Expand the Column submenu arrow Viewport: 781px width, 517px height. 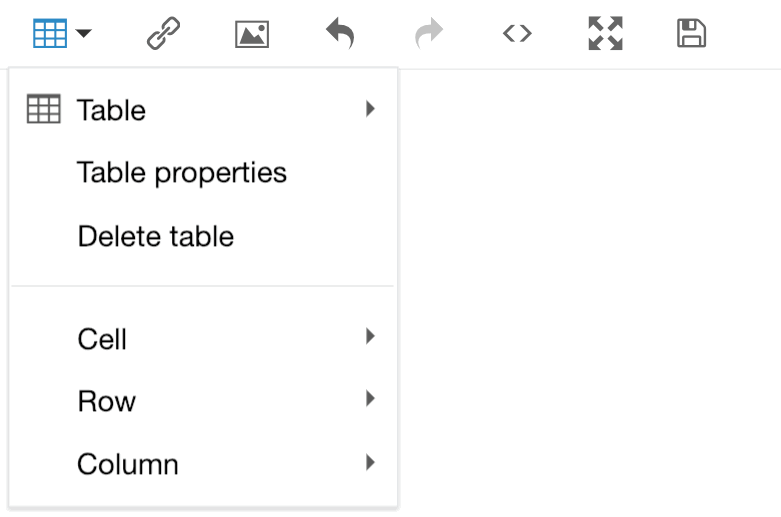point(370,462)
